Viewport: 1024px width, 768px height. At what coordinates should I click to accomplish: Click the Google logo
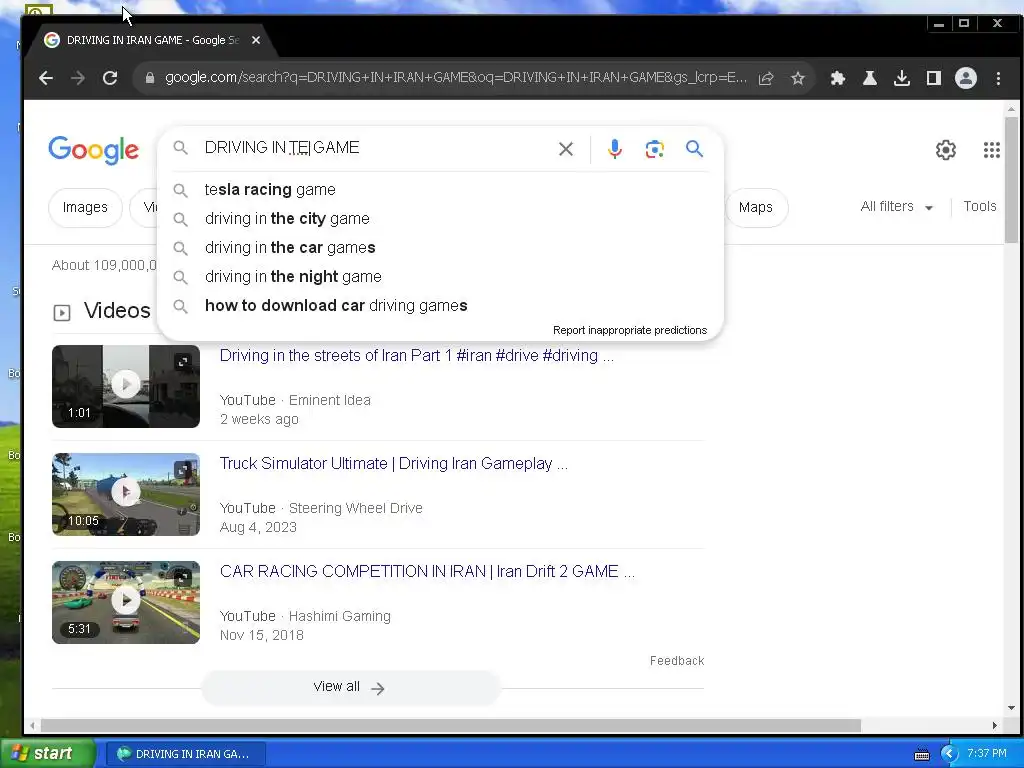tap(93, 150)
